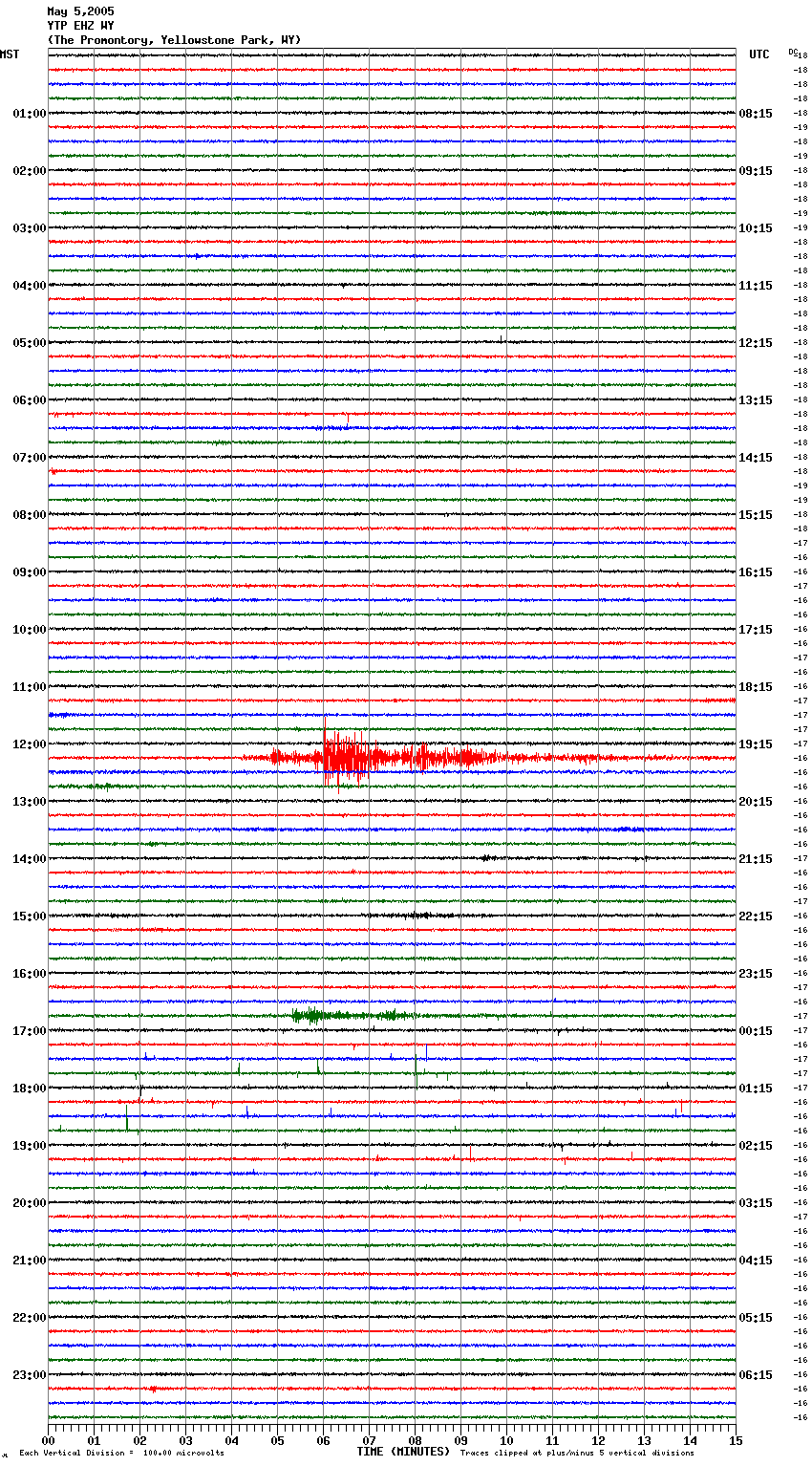Select the 23:00 MST time label
812x1466 pixels.
[x=30, y=1375]
